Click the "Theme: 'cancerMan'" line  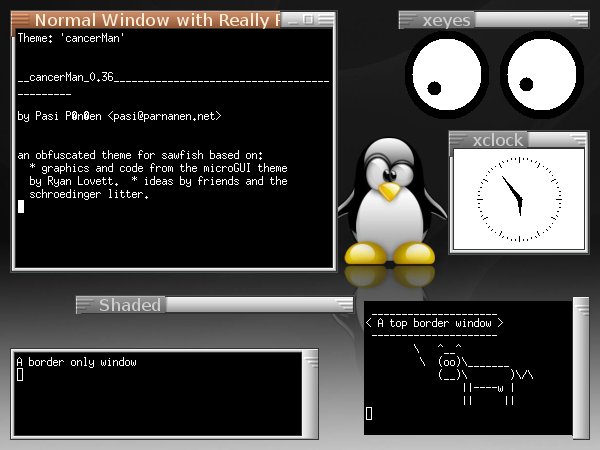point(71,38)
